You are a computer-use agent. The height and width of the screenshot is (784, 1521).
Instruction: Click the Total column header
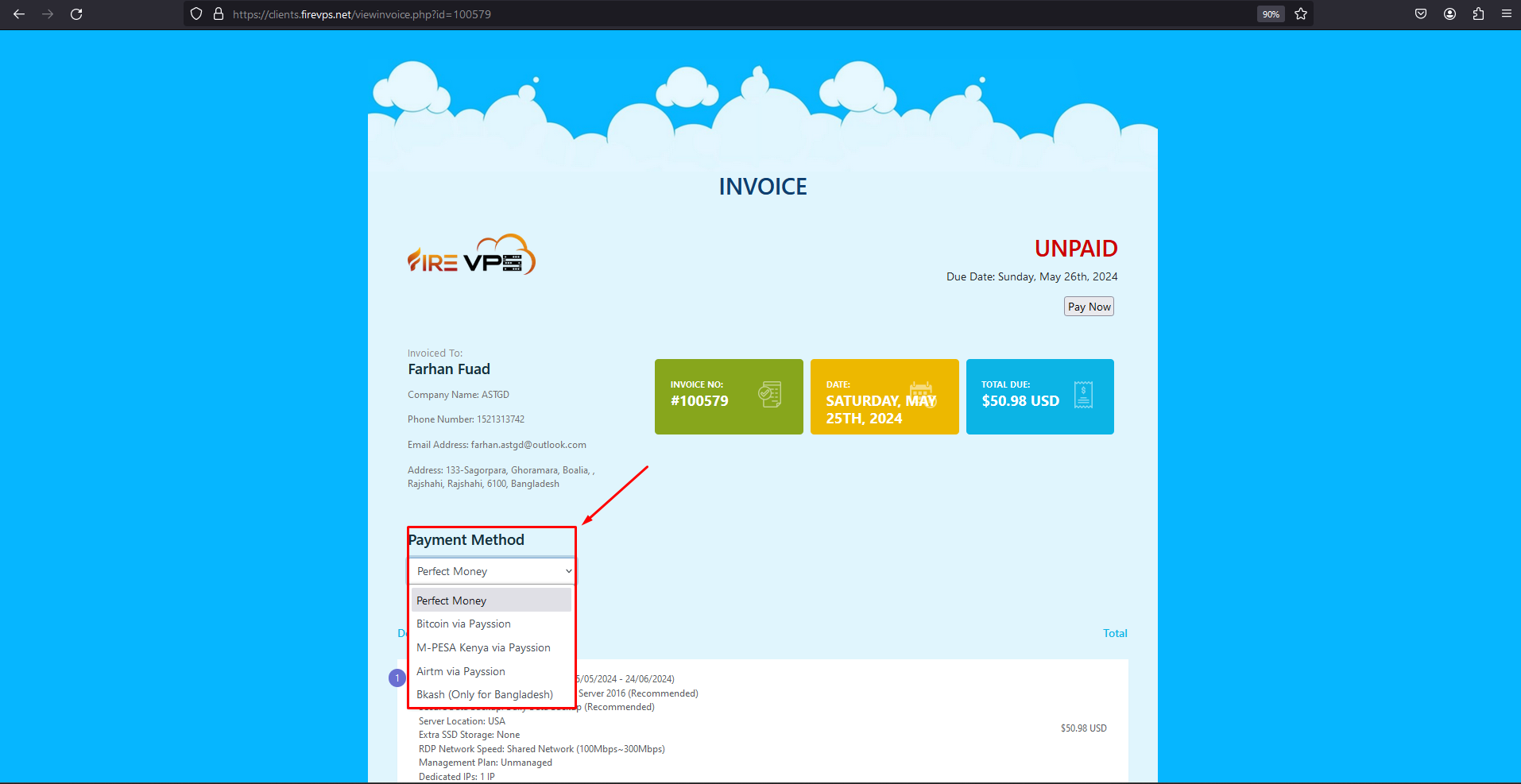click(x=1115, y=633)
